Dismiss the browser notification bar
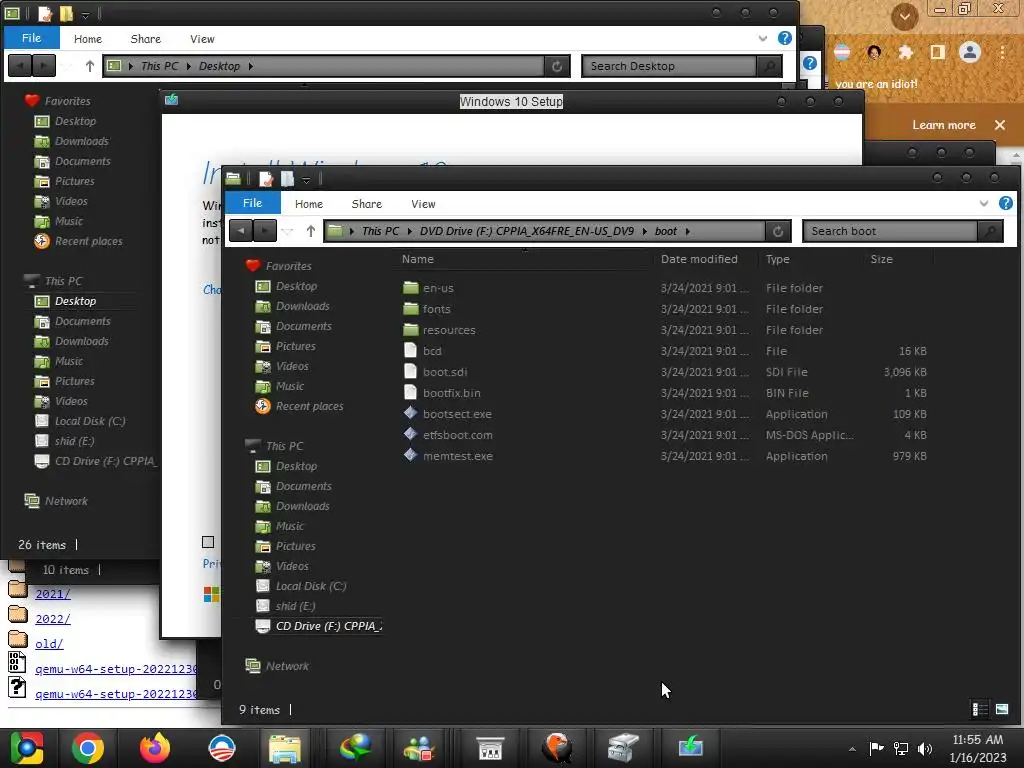Screen dimensions: 1024x768 (x=999, y=125)
